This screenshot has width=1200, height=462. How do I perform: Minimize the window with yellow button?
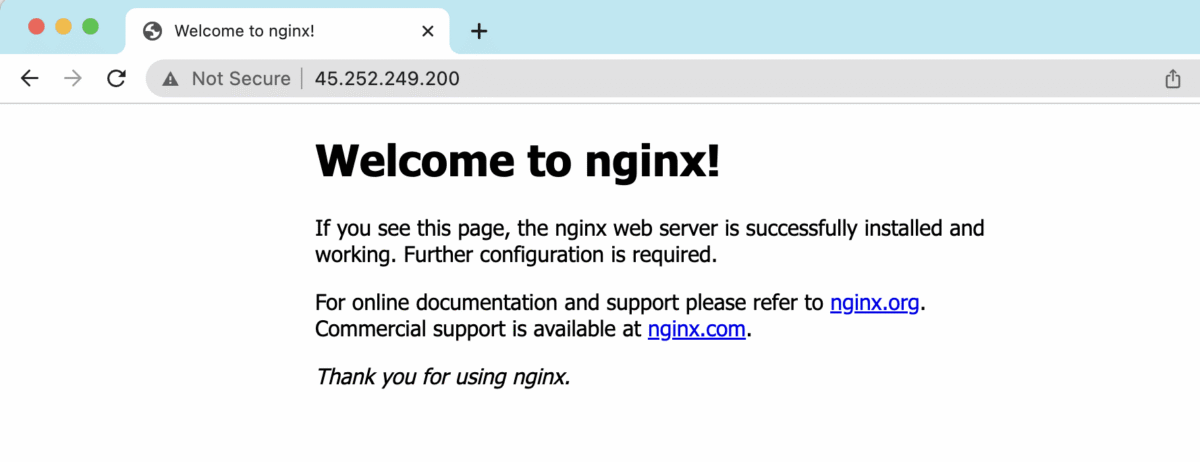pos(63,27)
